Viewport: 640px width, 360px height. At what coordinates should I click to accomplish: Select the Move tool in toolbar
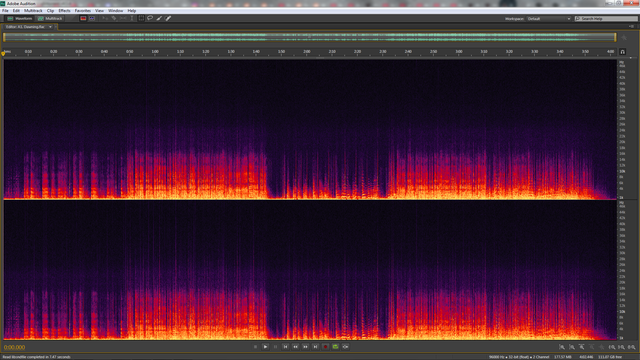pyautogui.click(x=105, y=18)
